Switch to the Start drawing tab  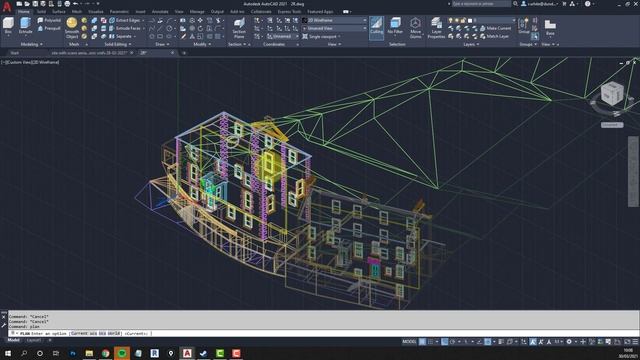(x=15, y=53)
